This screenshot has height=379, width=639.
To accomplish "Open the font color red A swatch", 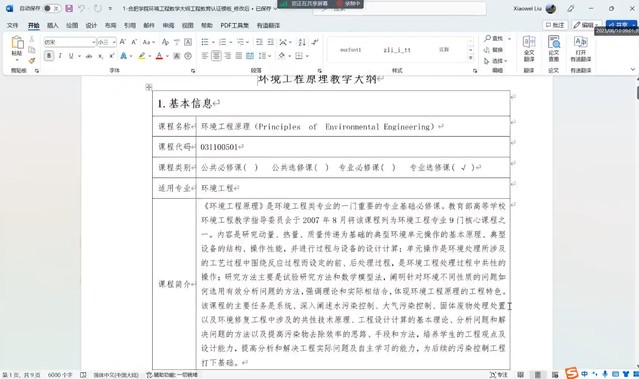I will pos(159,56).
